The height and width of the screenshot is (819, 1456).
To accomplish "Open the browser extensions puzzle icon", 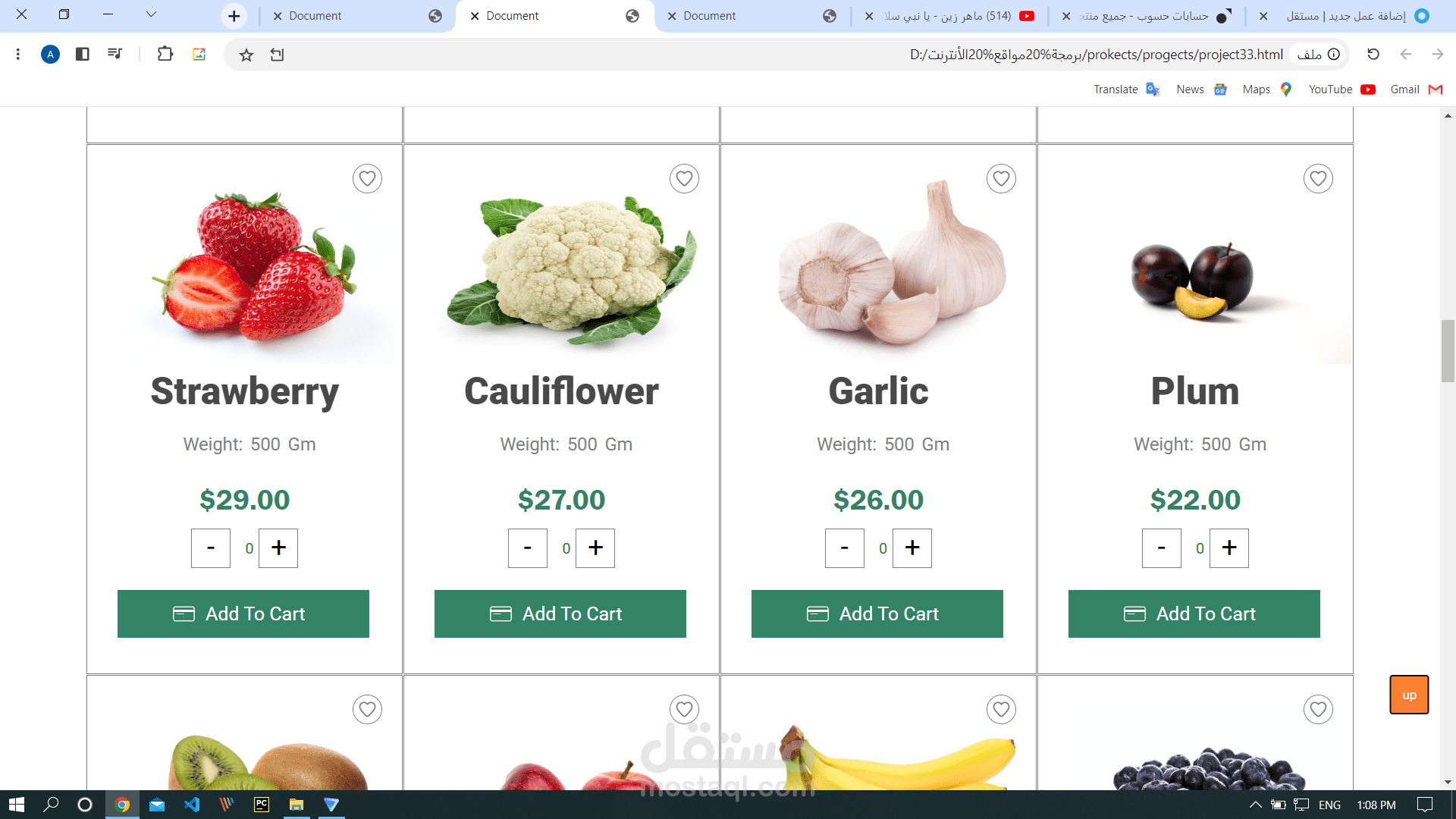I will 165,54.
